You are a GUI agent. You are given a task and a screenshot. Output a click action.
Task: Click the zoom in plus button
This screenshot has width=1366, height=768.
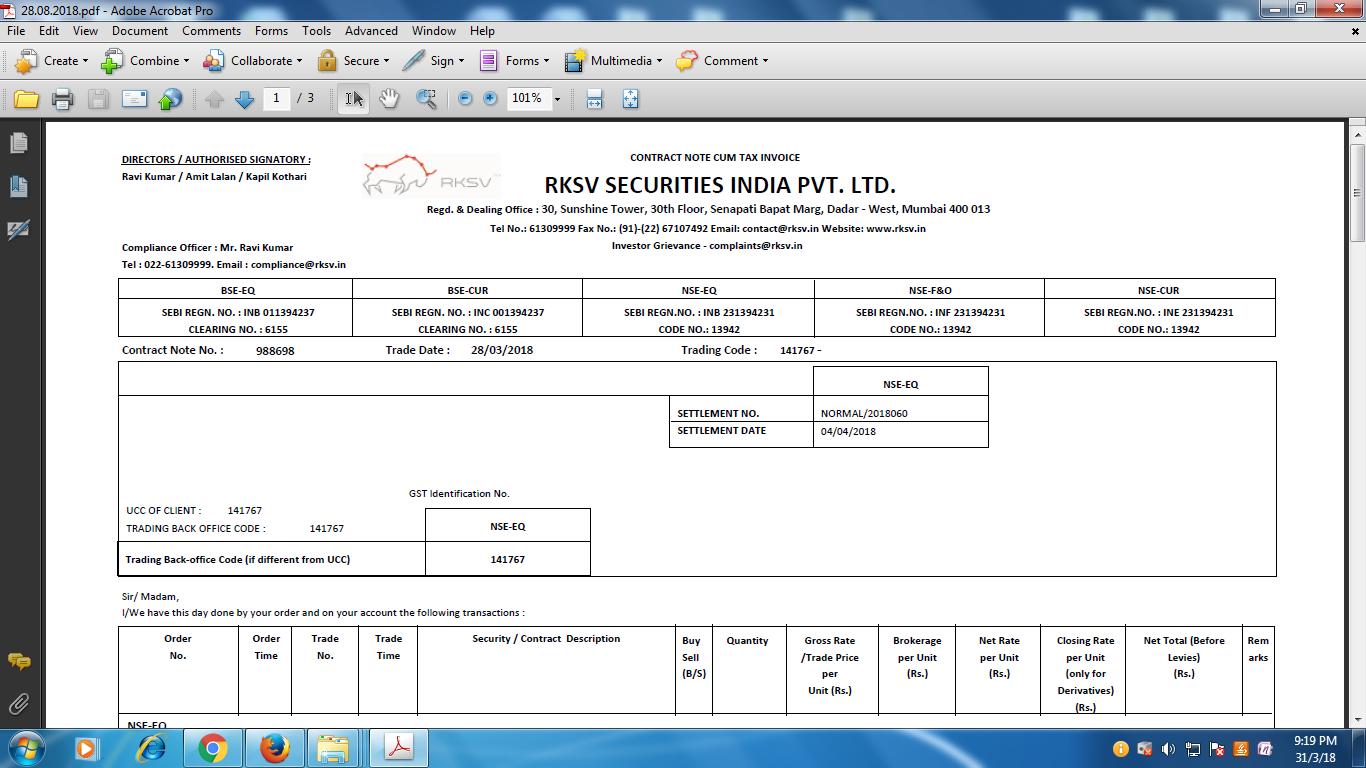click(490, 98)
